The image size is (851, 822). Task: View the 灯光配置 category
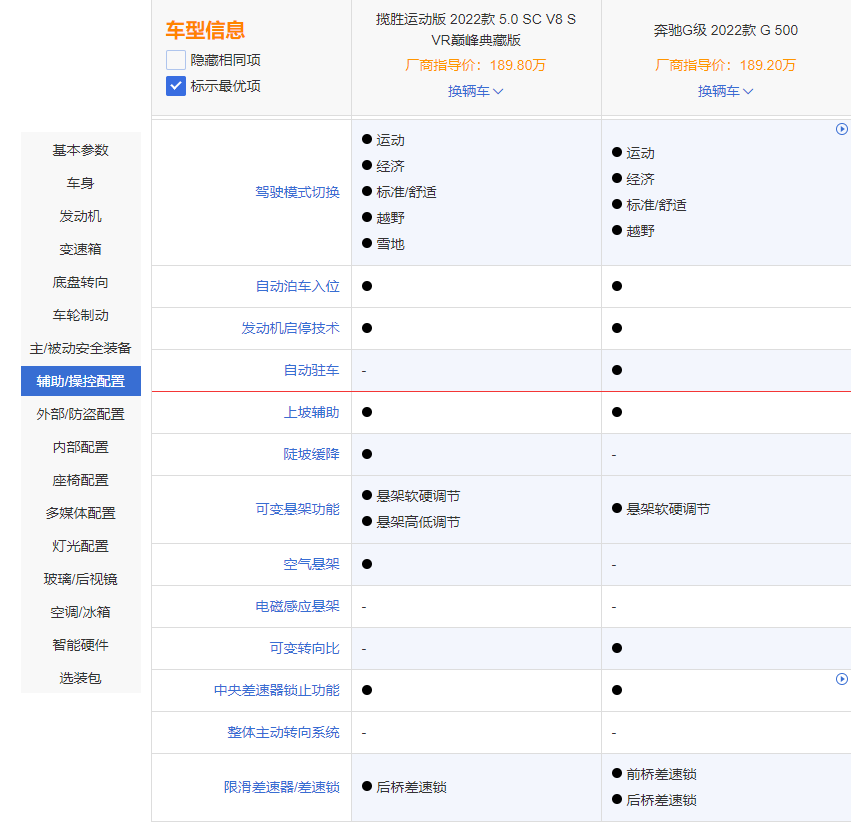click(80, 546)
